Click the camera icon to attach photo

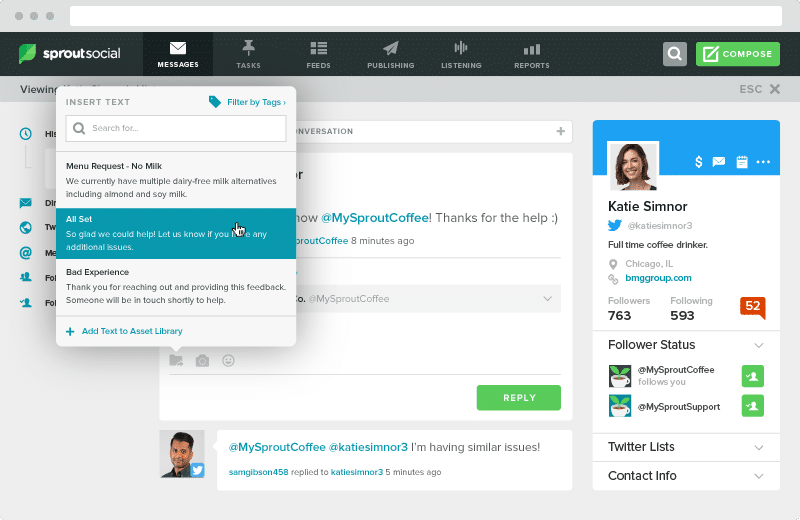(202, 360)
